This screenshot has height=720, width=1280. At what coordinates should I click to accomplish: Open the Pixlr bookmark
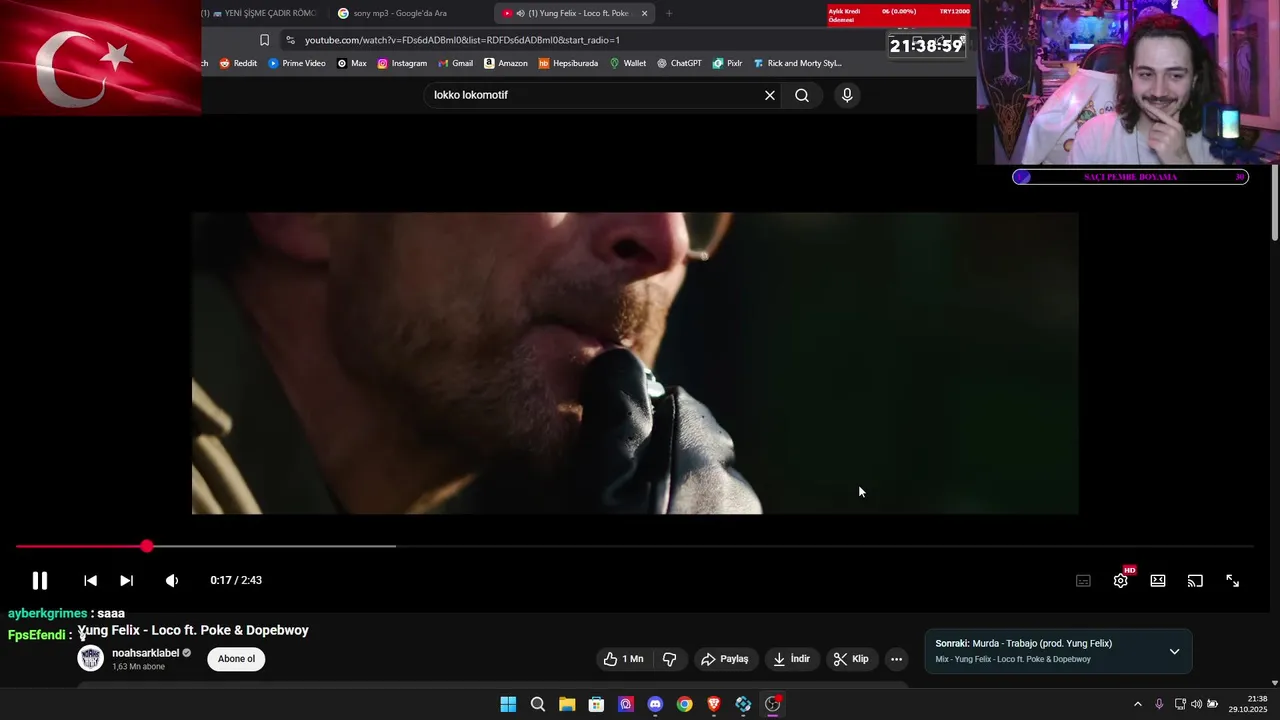tap(727, 63)
